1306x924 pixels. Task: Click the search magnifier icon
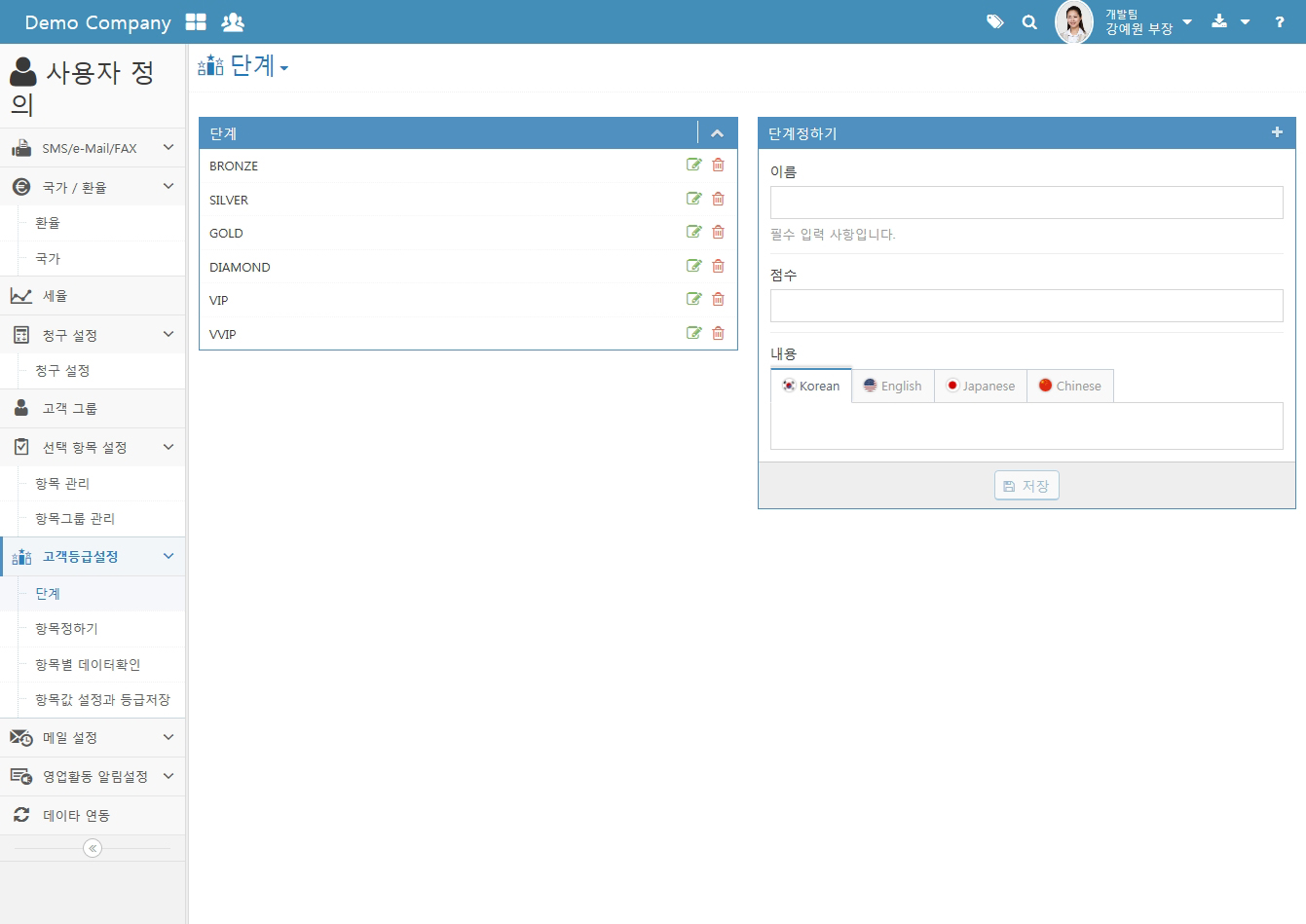[x=1029, y=21]
